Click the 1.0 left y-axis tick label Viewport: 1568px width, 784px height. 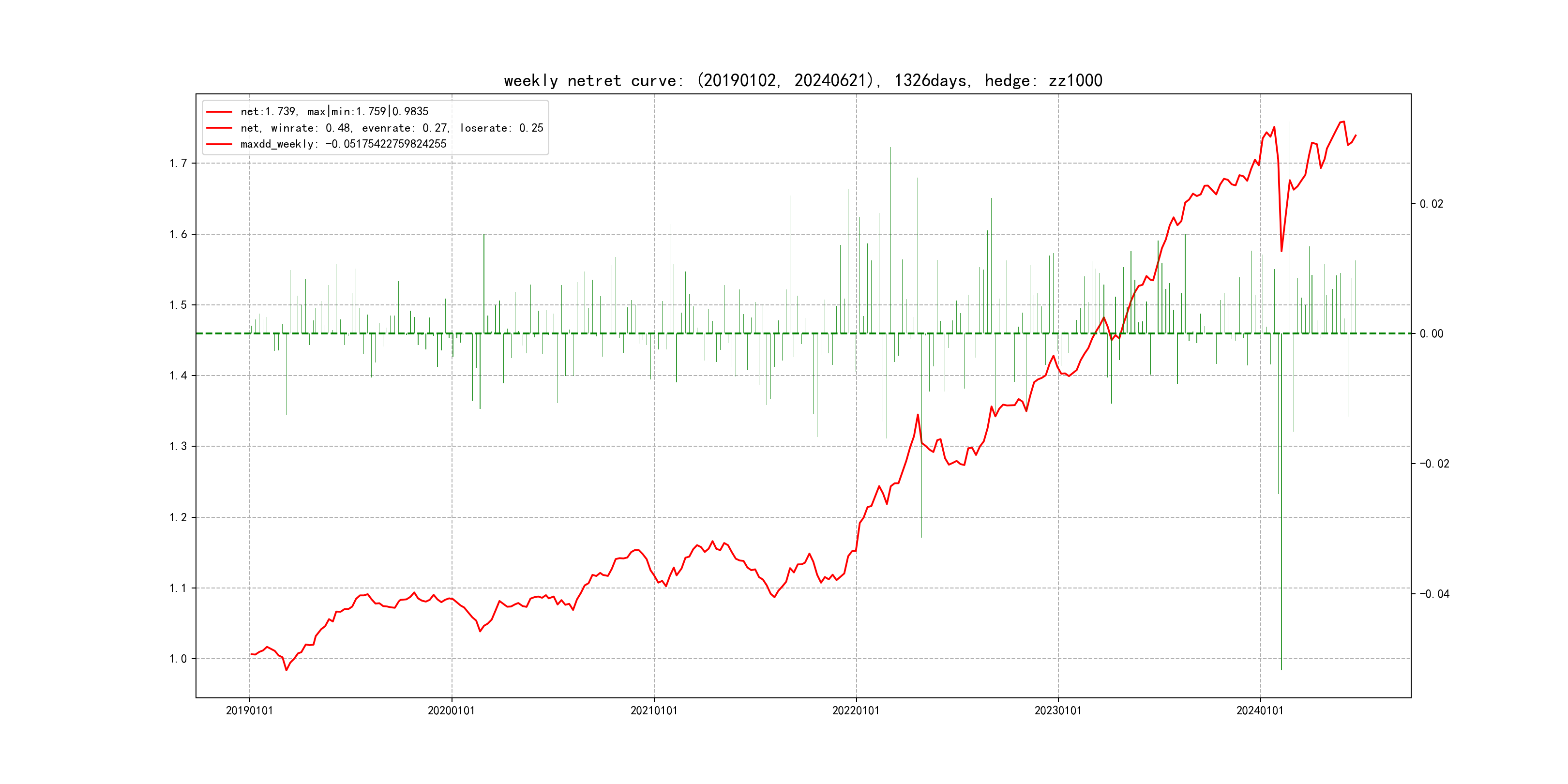[178, 659]
